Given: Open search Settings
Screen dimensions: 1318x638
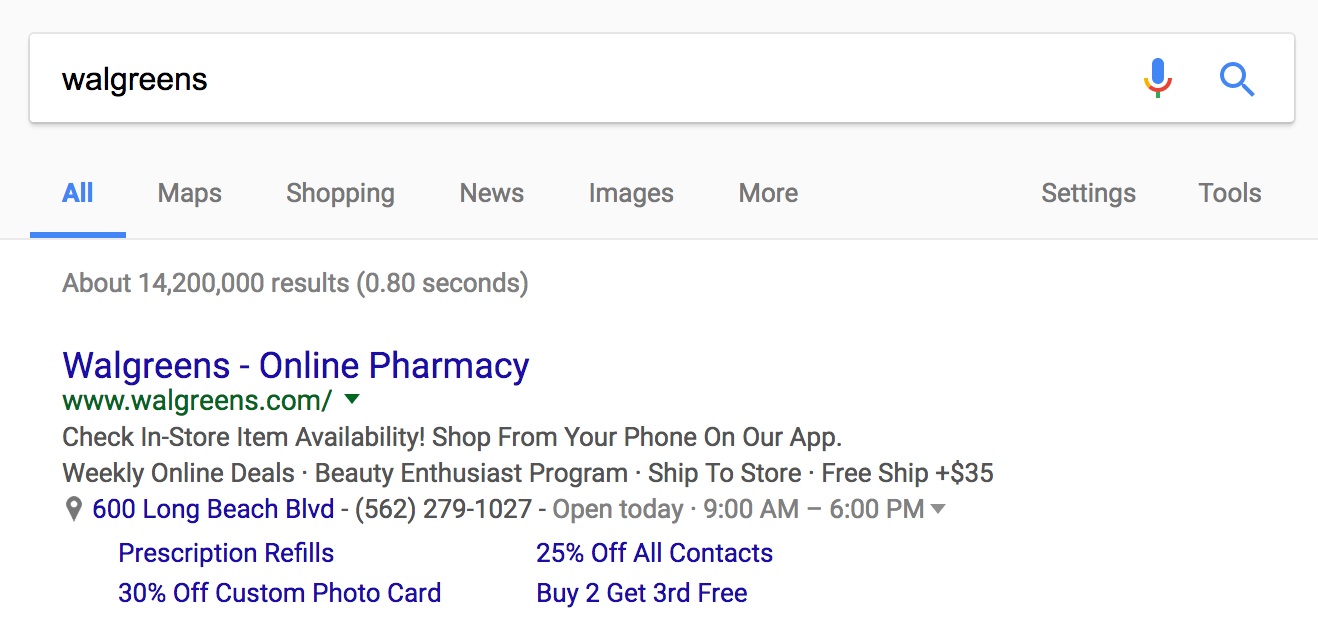Looking at the screenshot, I should coord(1088,193).
